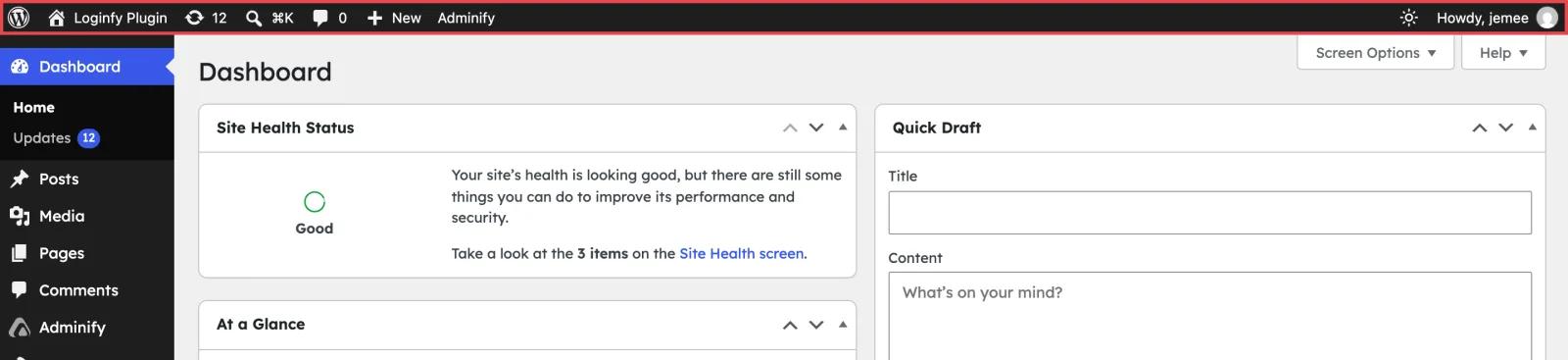Click the Posts pin icon
Screen dimensions: 1568x360
(20, 179)
